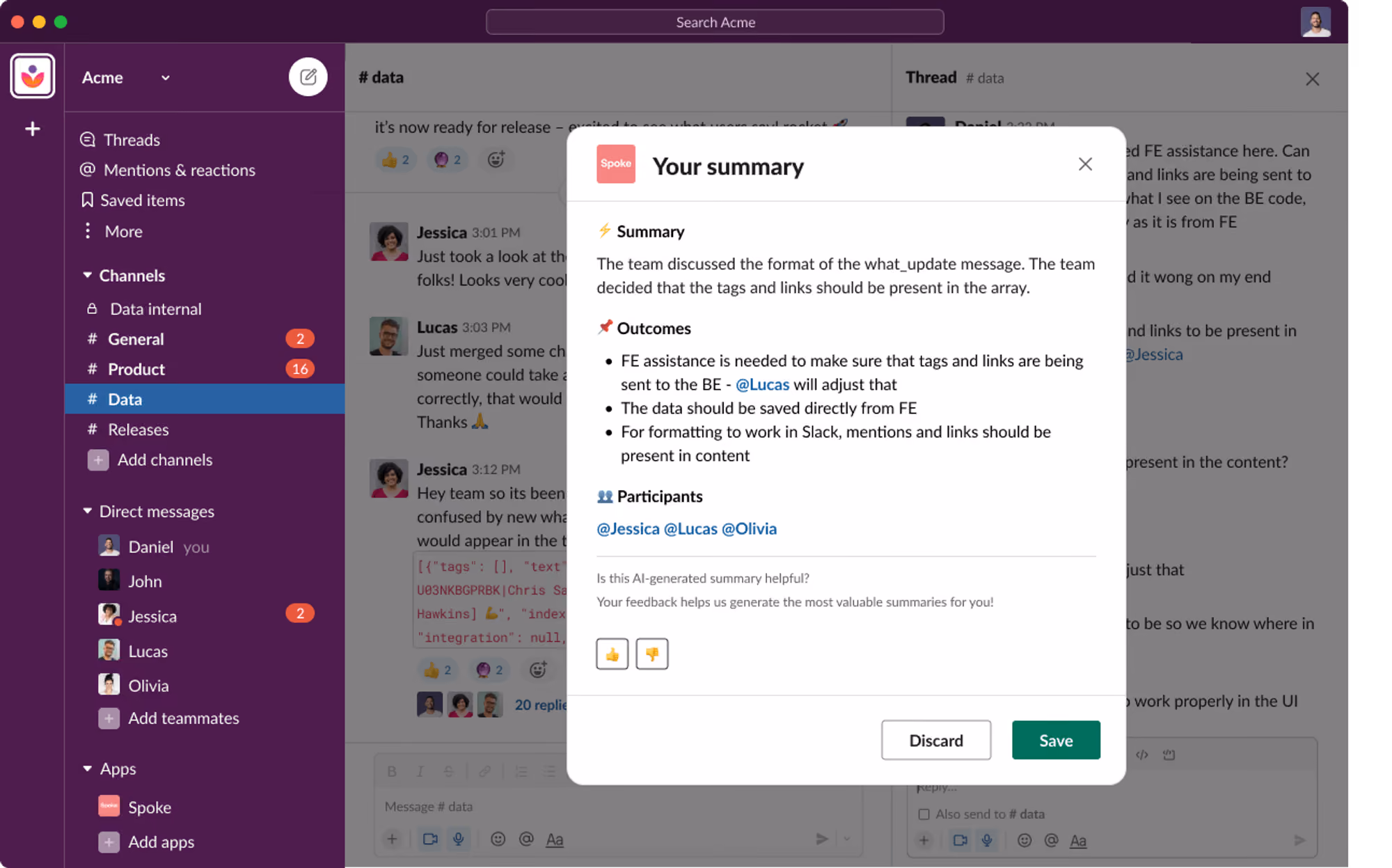Close the Your summary dialog
Image resolution: width=1392 pixels, height=868 pixels.
click(1085, 164)
